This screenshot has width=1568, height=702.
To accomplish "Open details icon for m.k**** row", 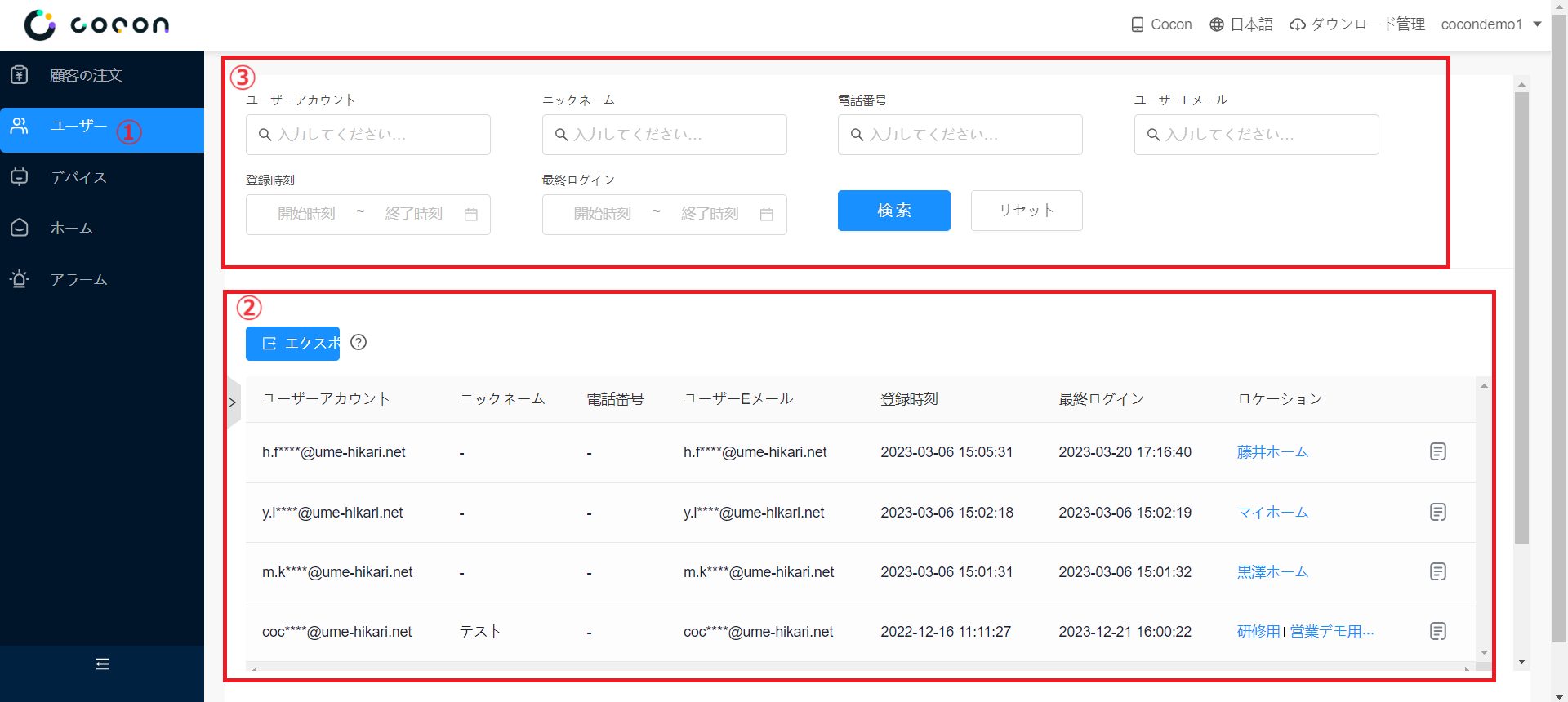I will click(x=1438, y=572).
